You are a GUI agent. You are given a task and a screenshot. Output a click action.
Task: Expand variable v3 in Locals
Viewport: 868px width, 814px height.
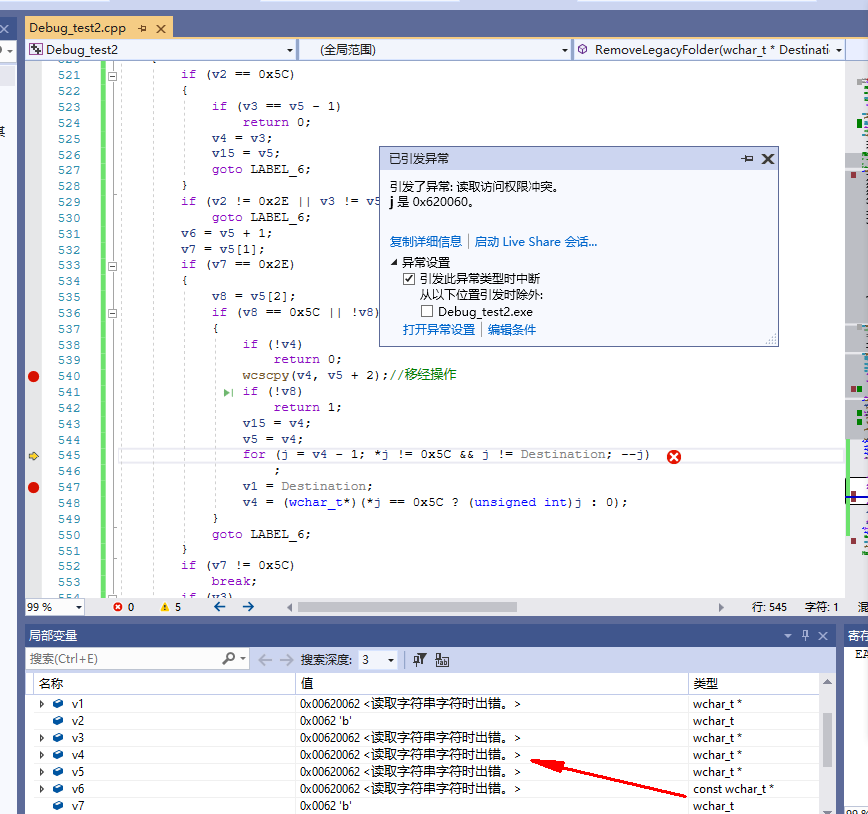pos(42,738)
